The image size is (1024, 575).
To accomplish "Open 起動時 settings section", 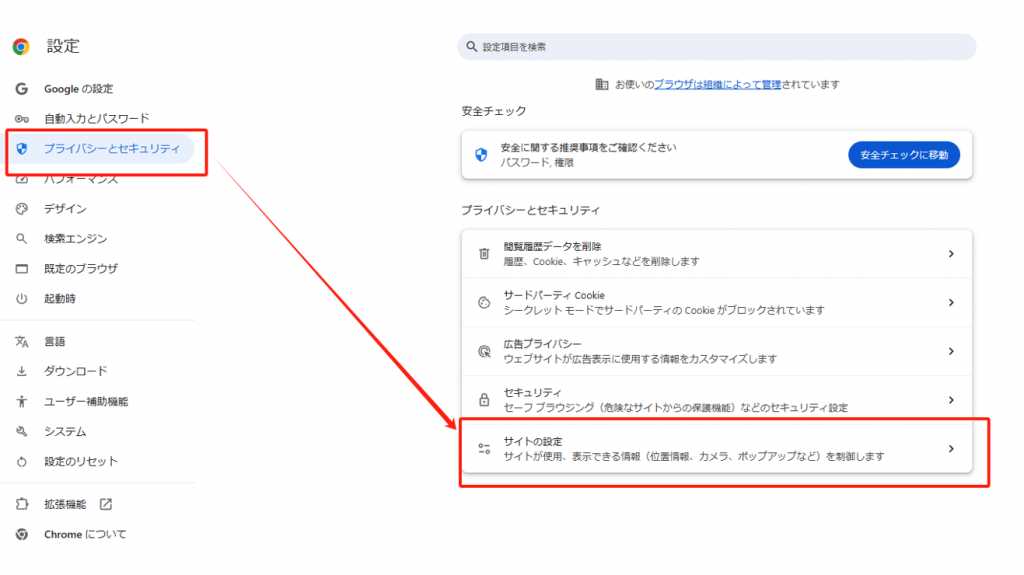I will click(x=59, y=299).
